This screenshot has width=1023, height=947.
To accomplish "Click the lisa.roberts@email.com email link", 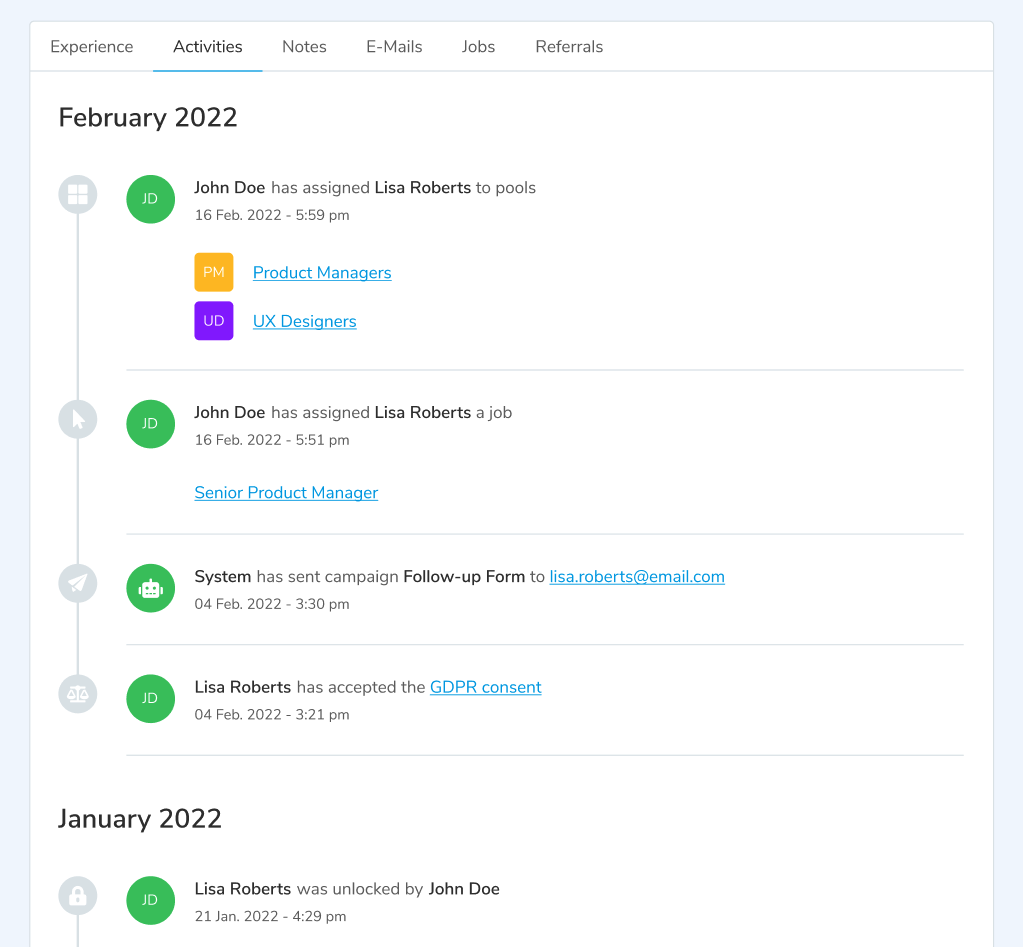I will 637,577.
